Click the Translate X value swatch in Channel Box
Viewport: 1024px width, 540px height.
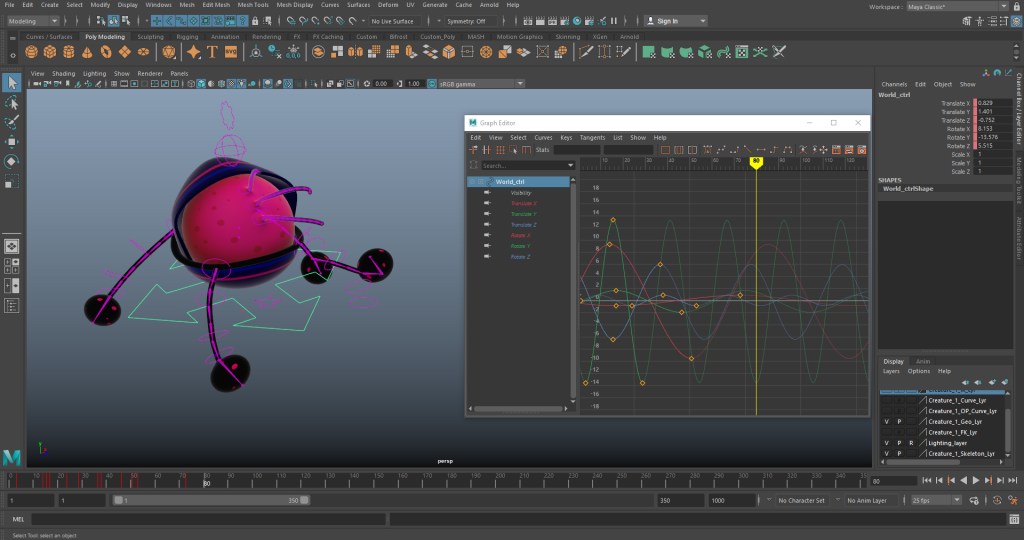click(x=976, y=103)
